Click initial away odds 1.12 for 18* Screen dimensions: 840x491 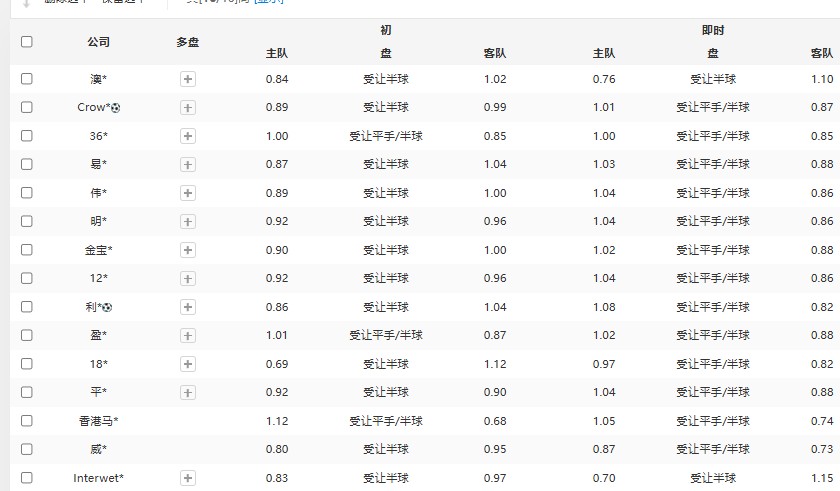tap(495, 364)
